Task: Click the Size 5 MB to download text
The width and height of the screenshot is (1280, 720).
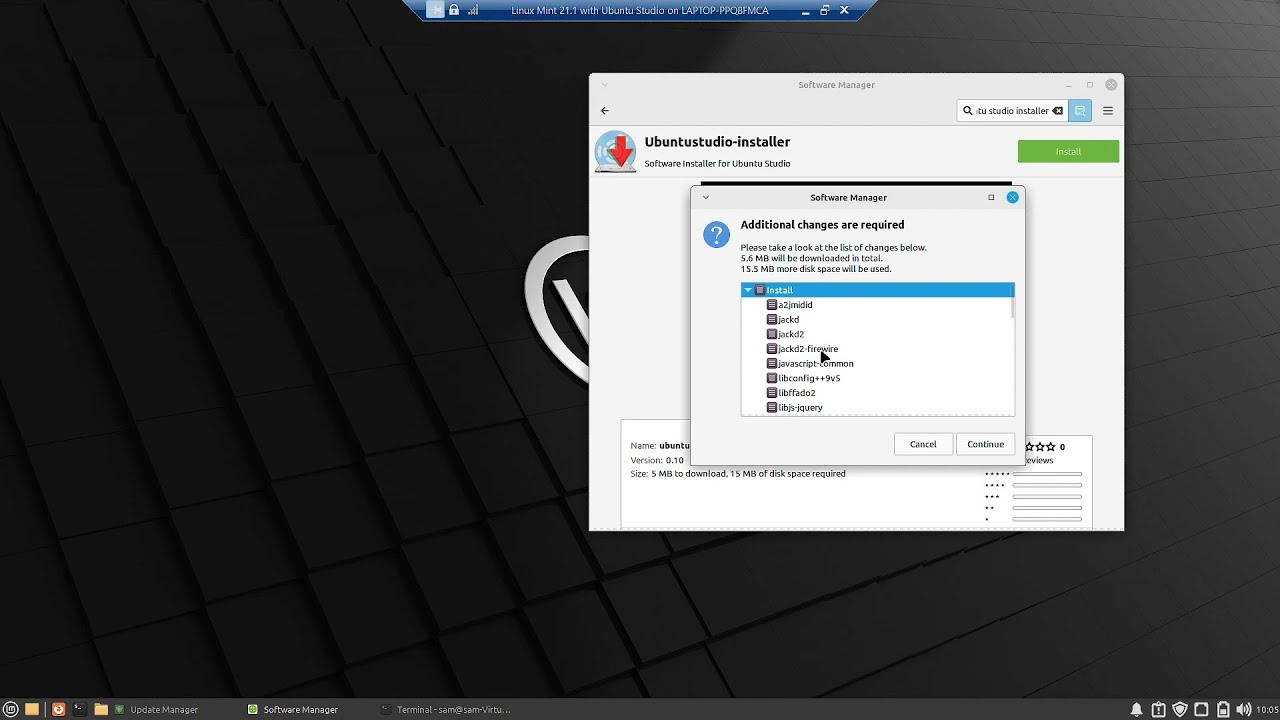Action: point(738,474)
